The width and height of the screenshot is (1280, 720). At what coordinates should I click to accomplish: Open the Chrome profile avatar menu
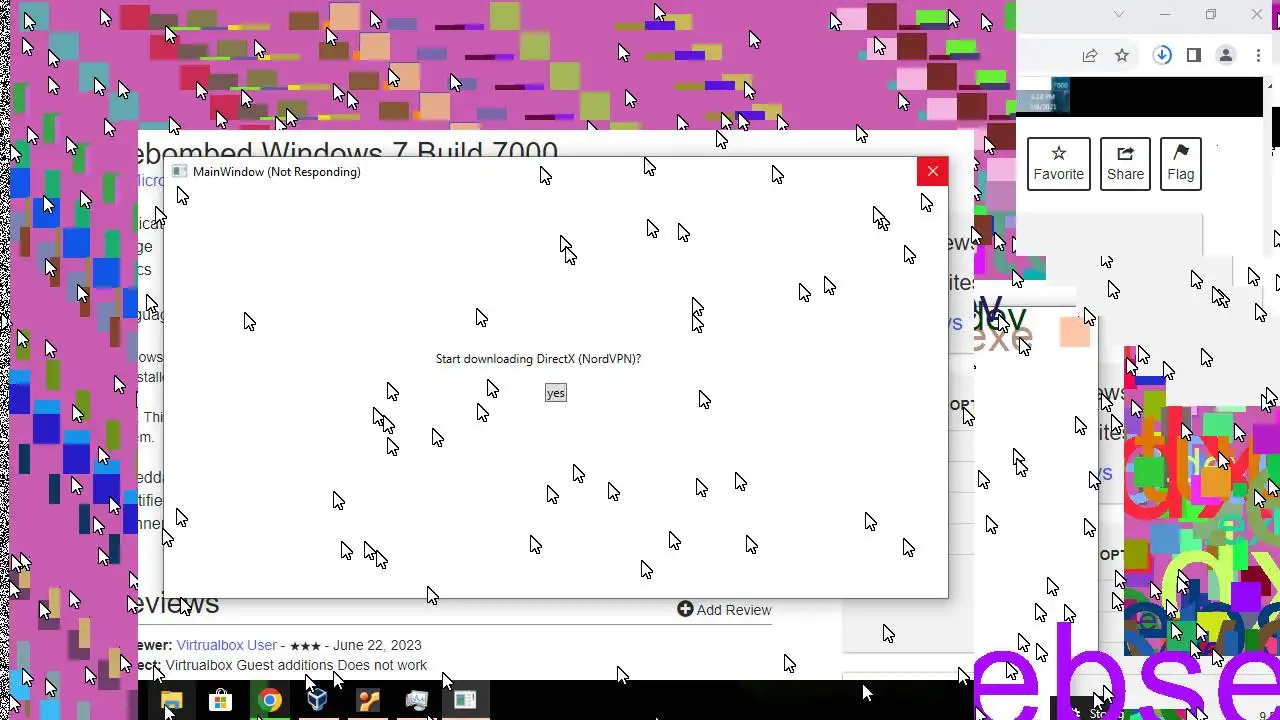coord(1227,56)
